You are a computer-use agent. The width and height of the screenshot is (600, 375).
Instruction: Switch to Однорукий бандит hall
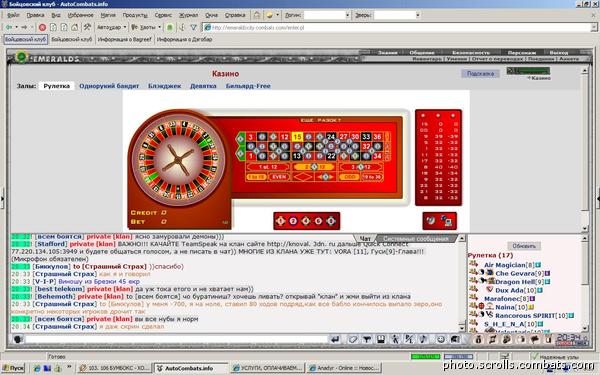109,86
